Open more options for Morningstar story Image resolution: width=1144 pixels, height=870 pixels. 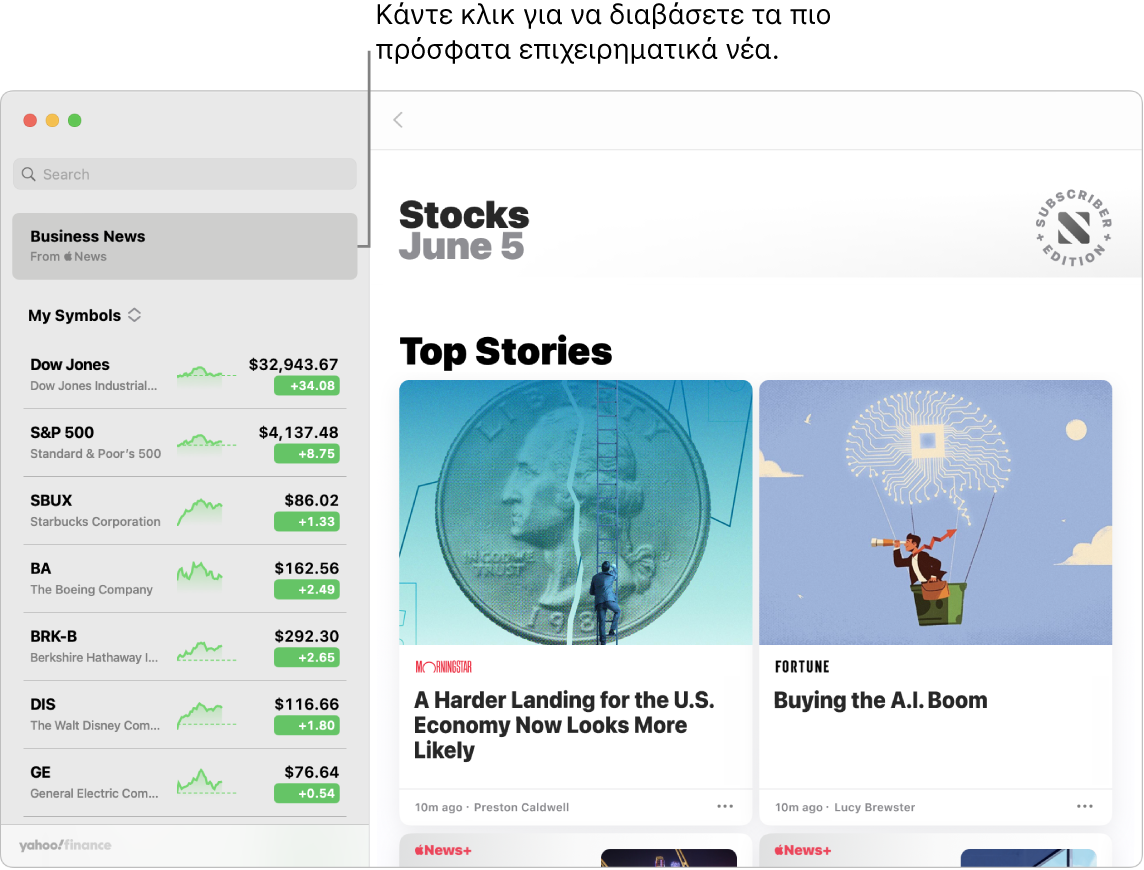(725, 806)
